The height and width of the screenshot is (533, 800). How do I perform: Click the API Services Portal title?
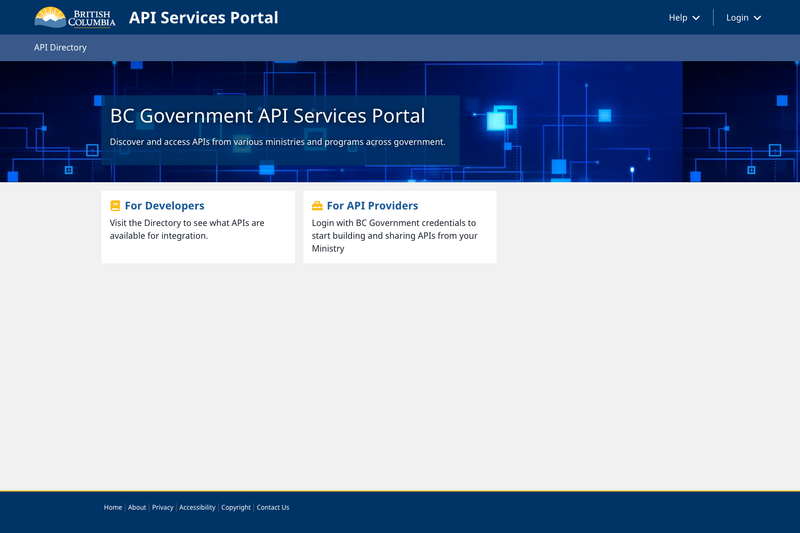coord(204,18)
